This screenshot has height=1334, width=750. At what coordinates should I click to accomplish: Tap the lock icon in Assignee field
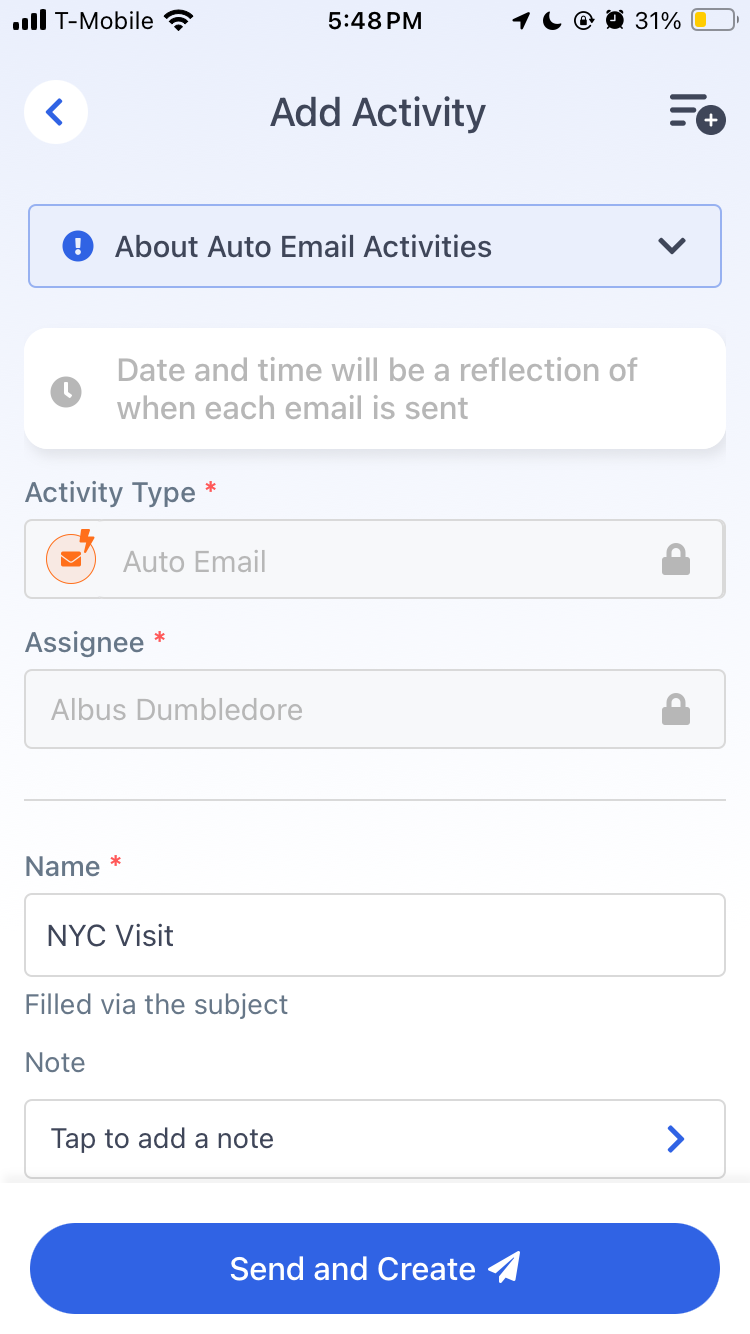[676, 709]
